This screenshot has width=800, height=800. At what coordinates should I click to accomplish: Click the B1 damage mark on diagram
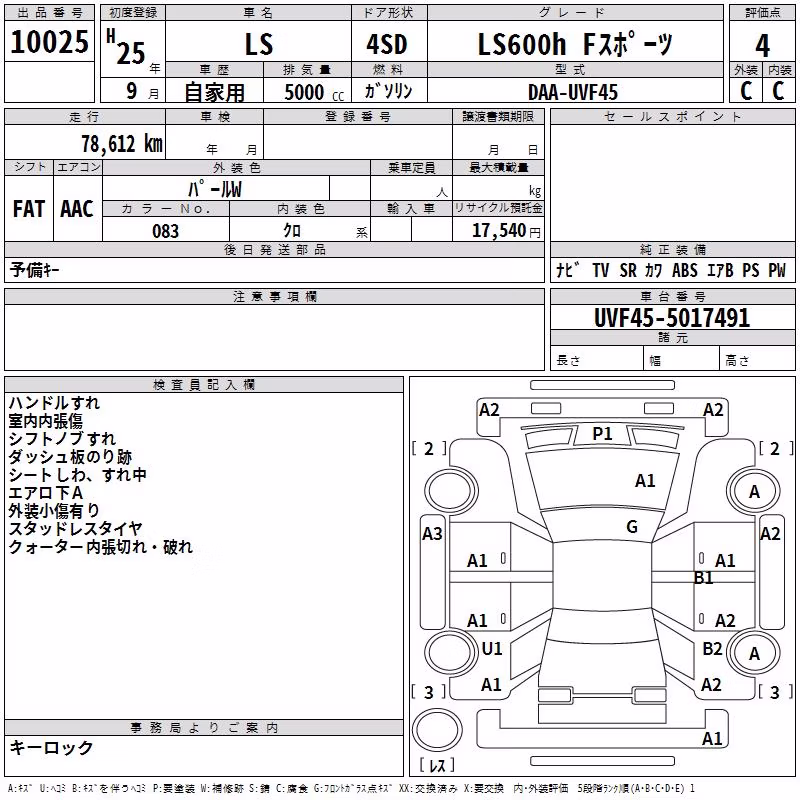click(x=704, y=578)
